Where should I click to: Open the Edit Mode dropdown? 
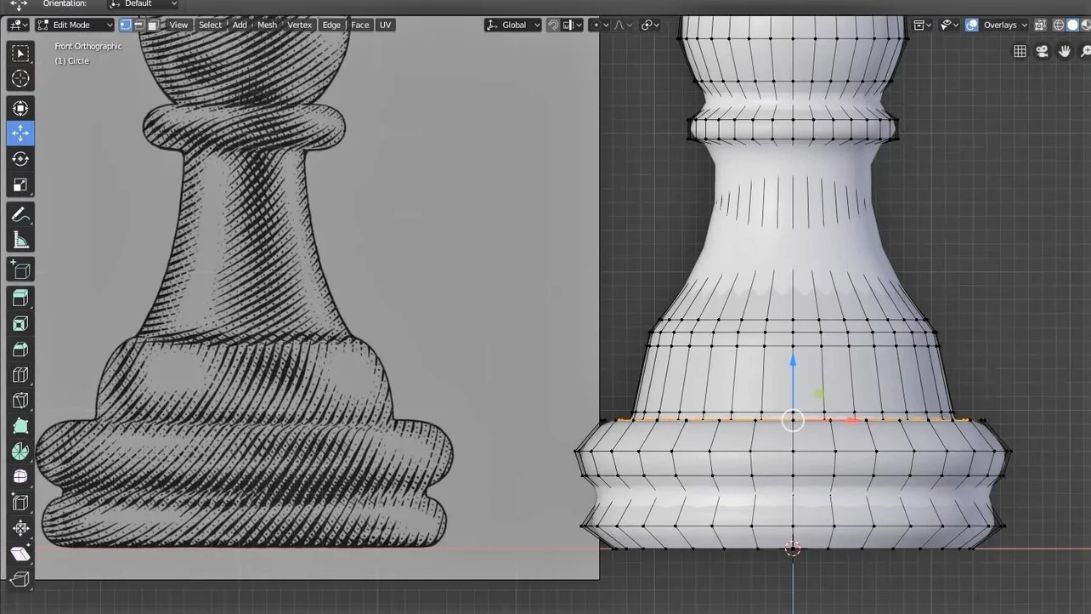coord(75,25)
